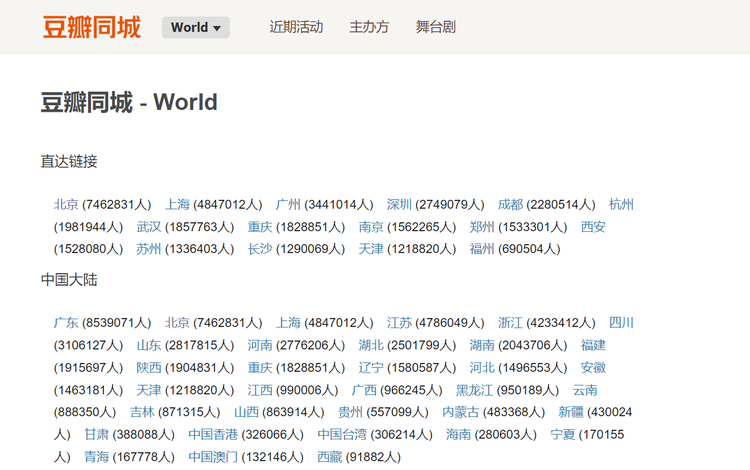This screenshot has width=750, height=470.
Task: Open 北京 link under 直达链接
Action: pyautogui.click(x=66, y=205)
